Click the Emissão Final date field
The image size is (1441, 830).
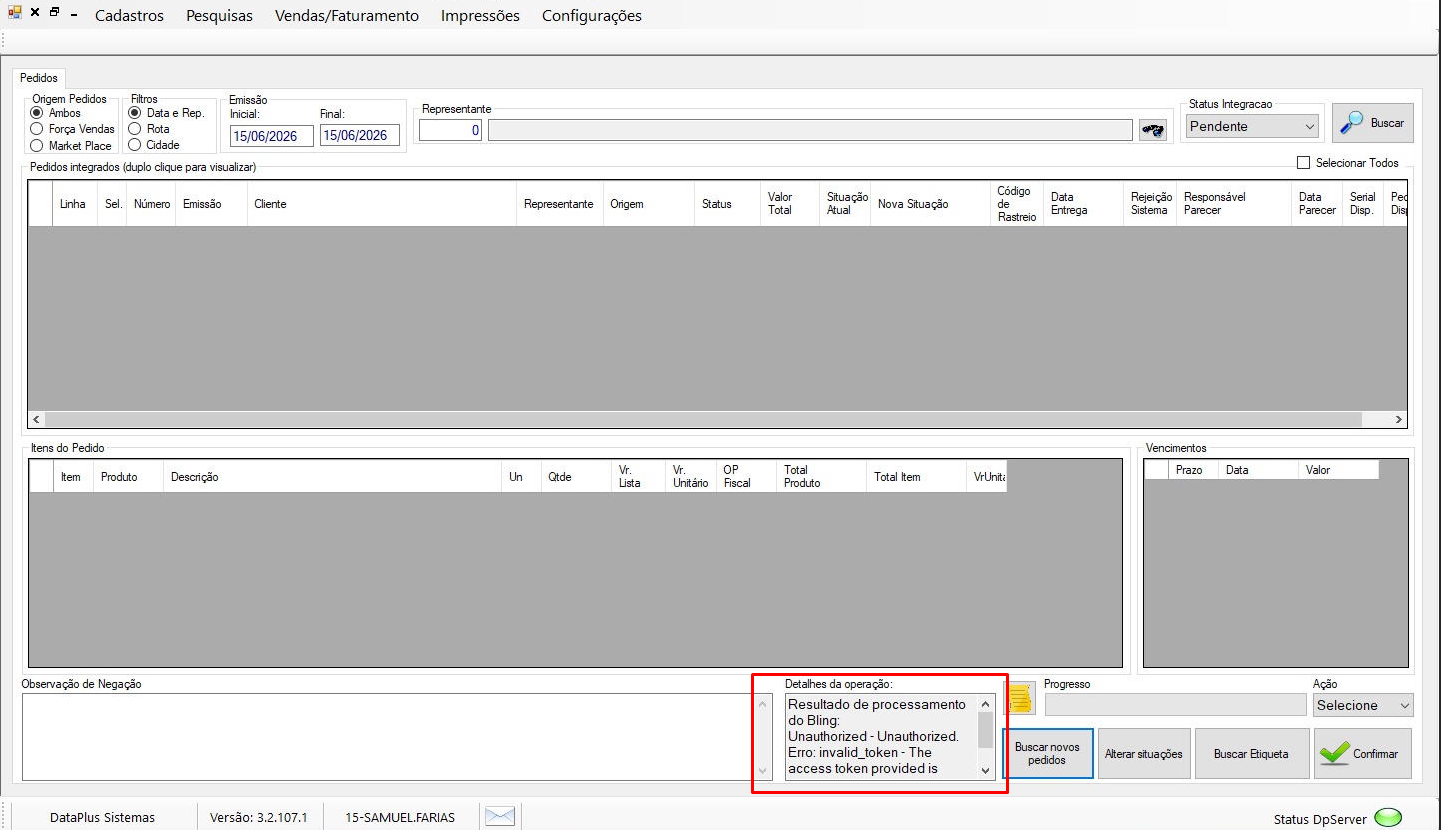pyautogui.click(x=359, y=135)
